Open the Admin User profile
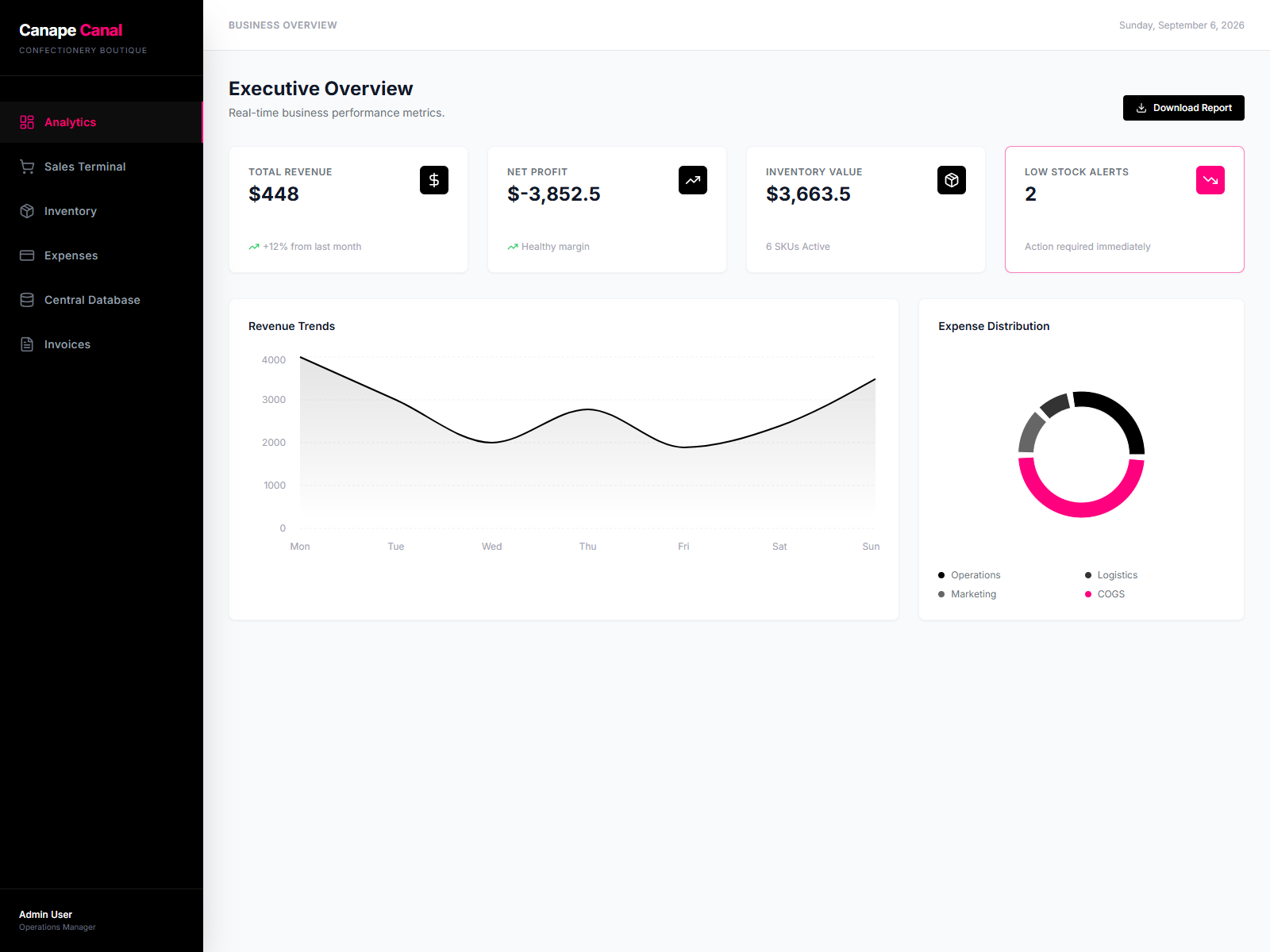1270x952 pixels. (x=57, y=920)
